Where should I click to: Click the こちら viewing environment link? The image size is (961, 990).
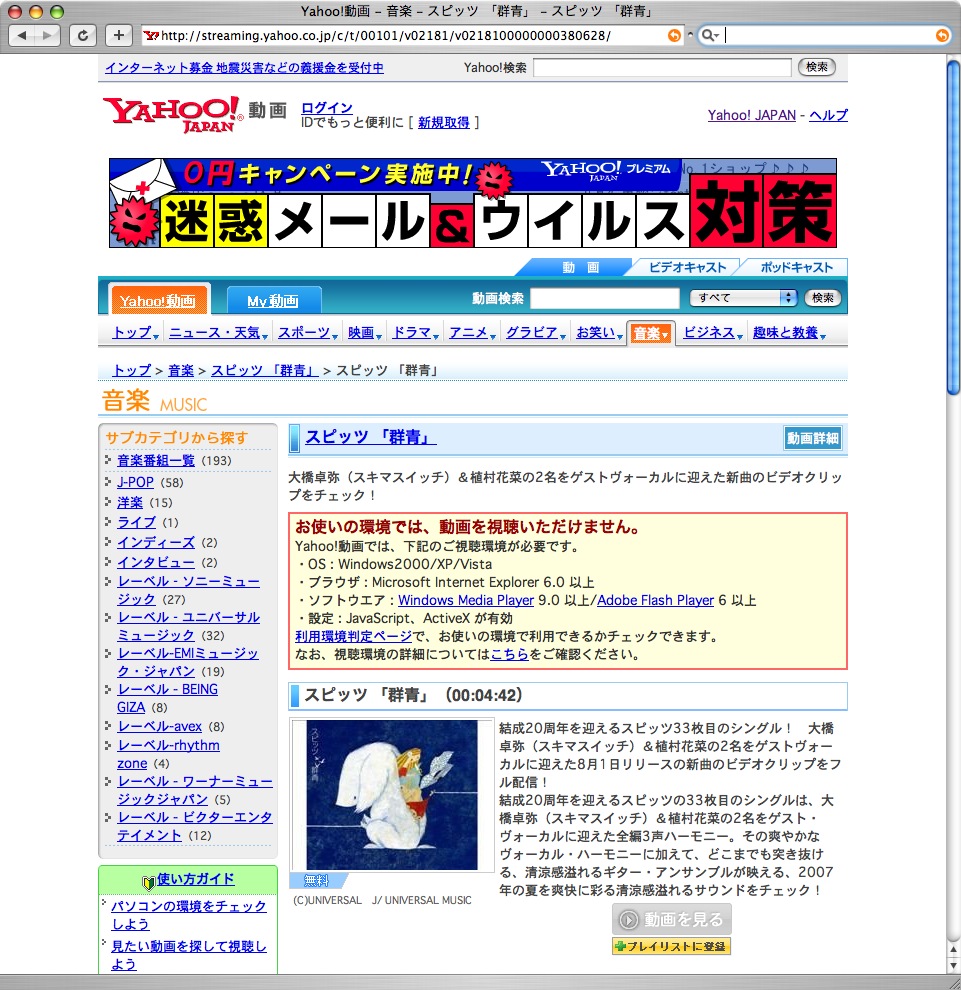coord(510,654)
